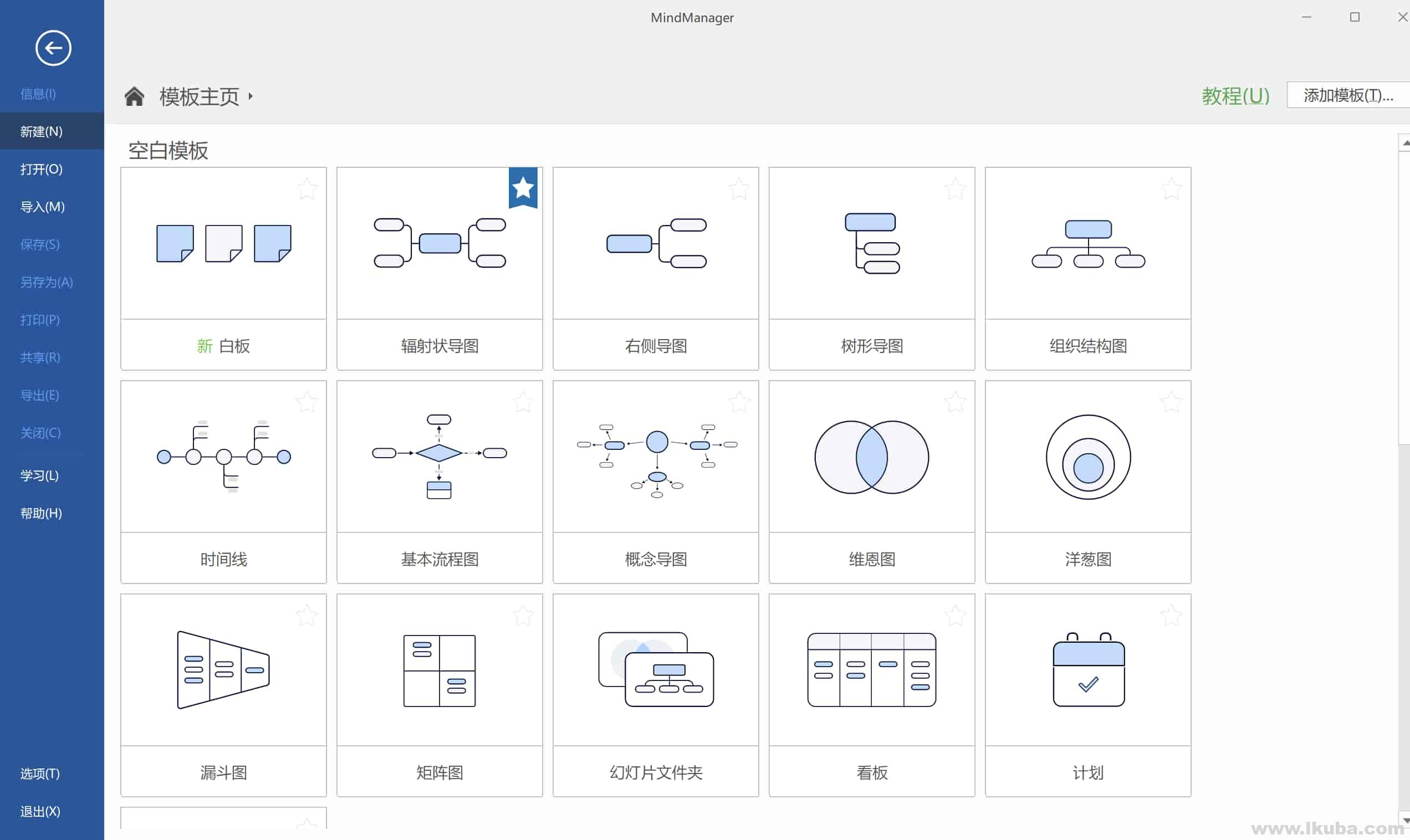Open 学习(L) in the sidebar
Viewport: 1410px width, 840px height.
39,475
